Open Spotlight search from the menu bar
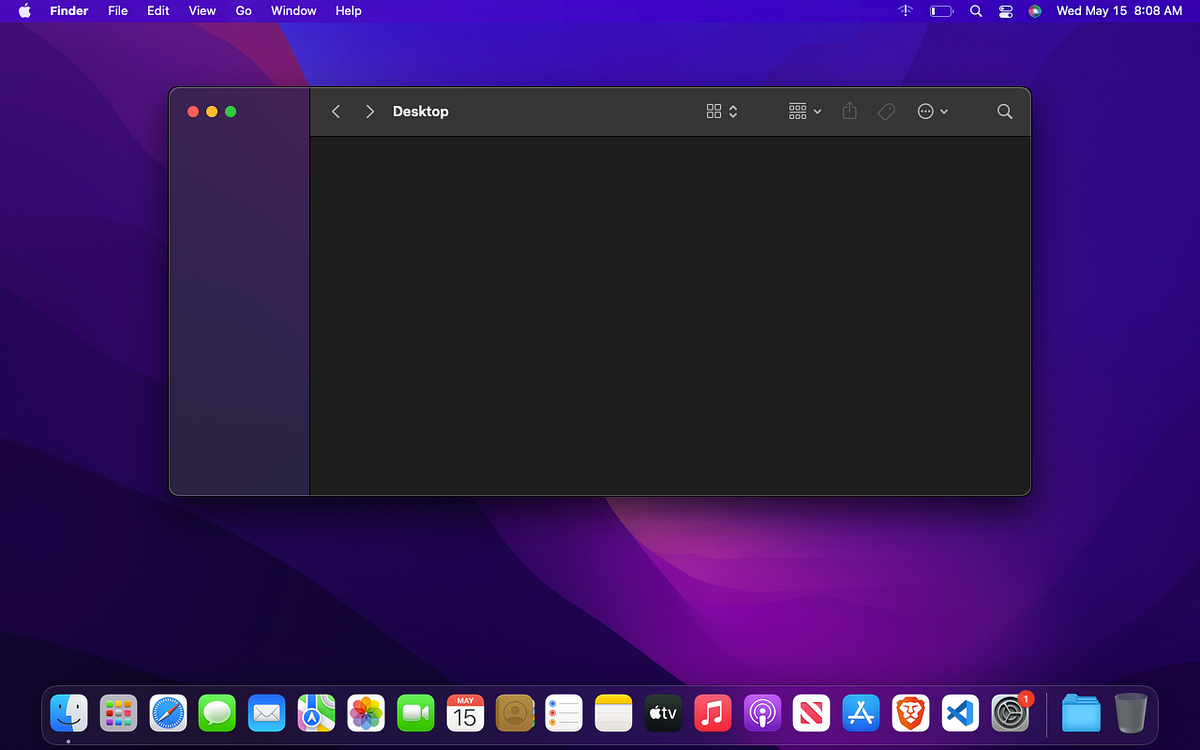This screenshot has height=750, width=1200. 975,11
